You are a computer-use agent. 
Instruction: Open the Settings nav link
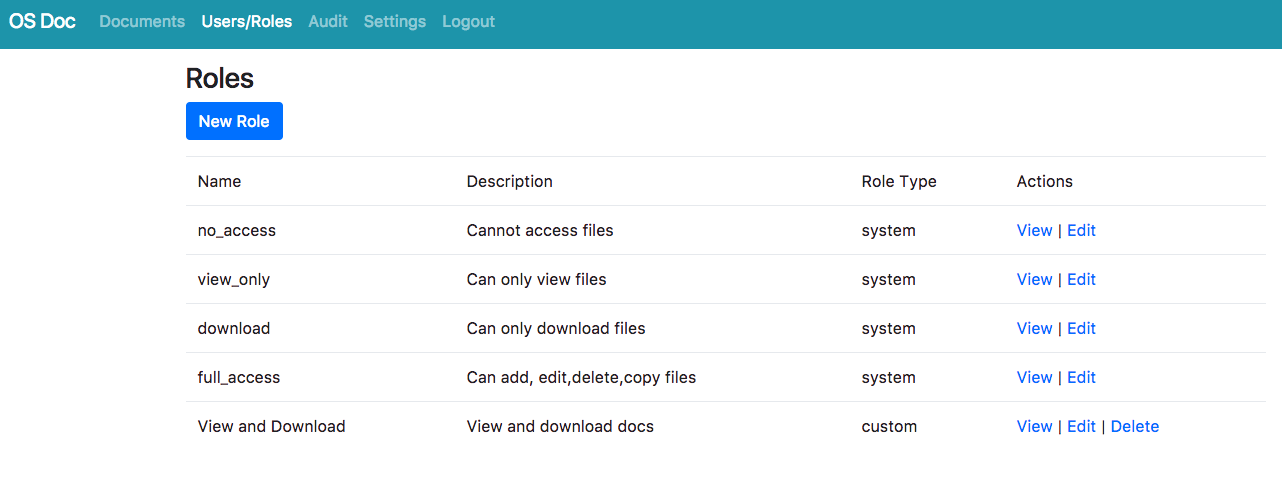[395, 21]
